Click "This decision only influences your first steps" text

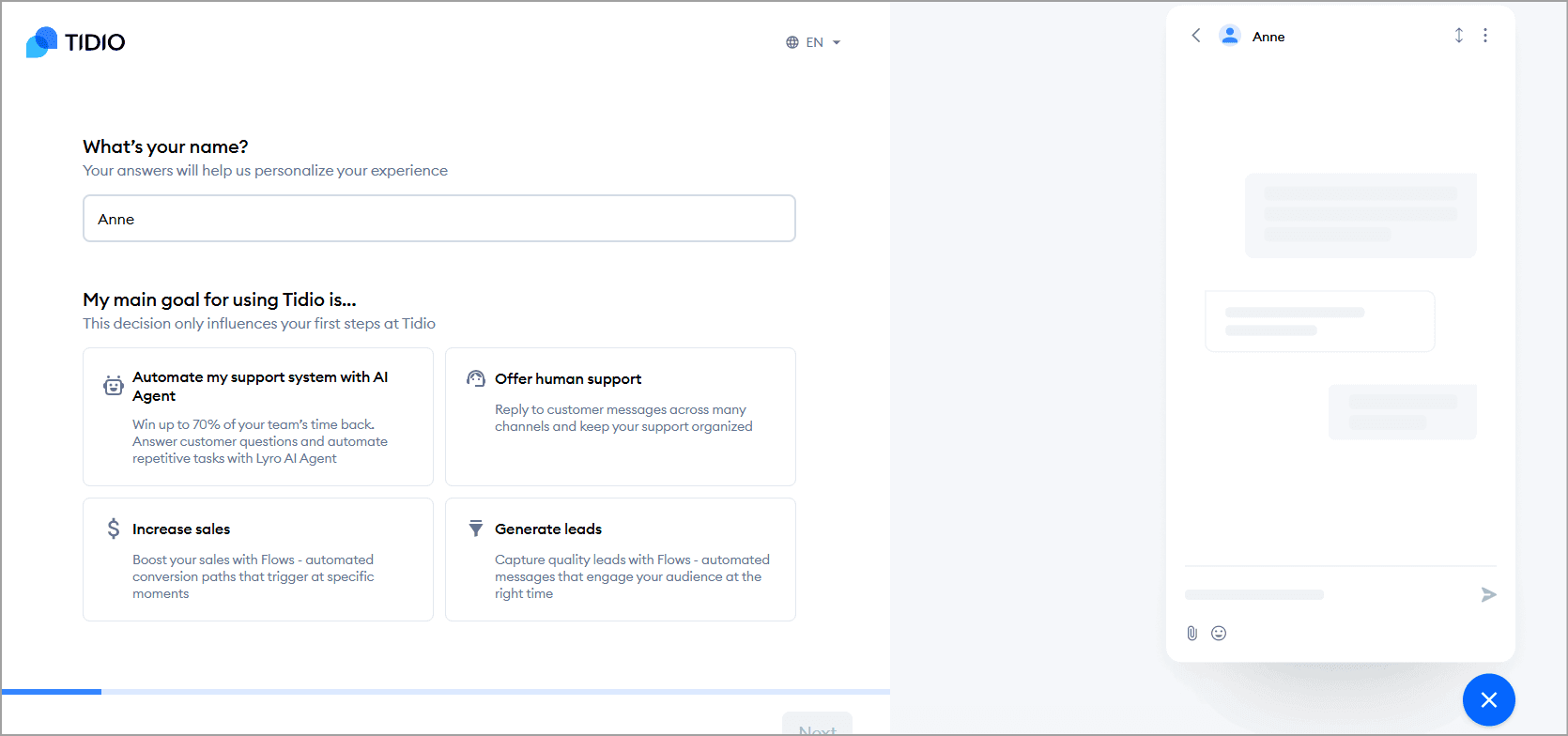point(259,324)
